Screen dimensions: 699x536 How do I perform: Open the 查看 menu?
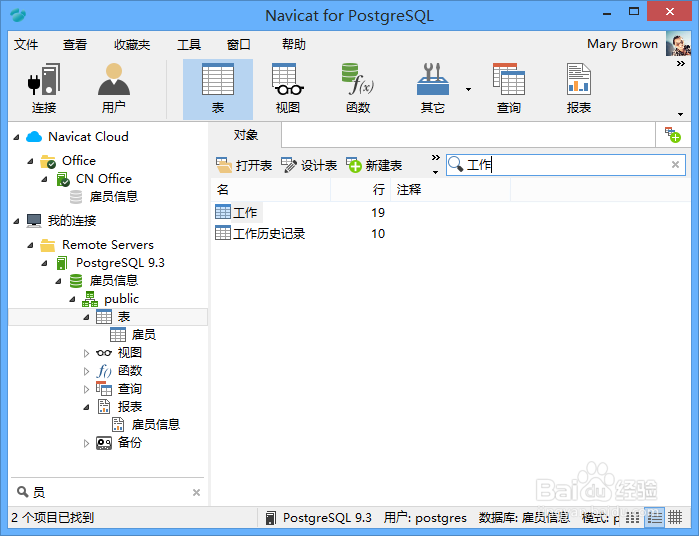point(74,45)
